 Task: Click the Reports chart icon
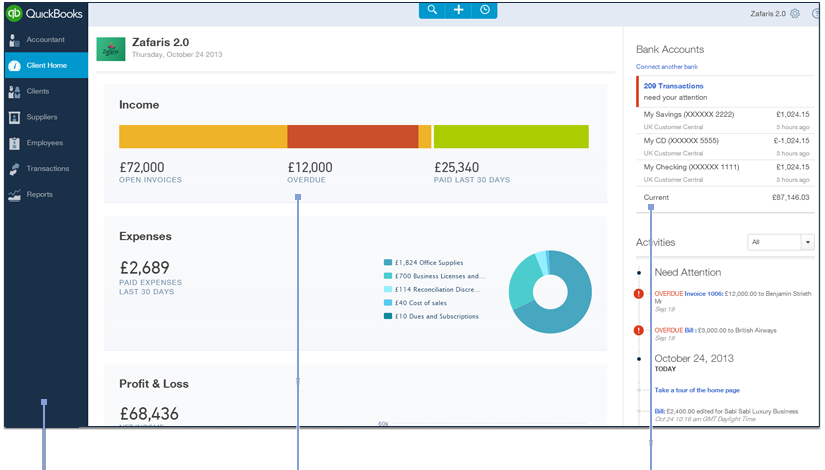[15, 195]
